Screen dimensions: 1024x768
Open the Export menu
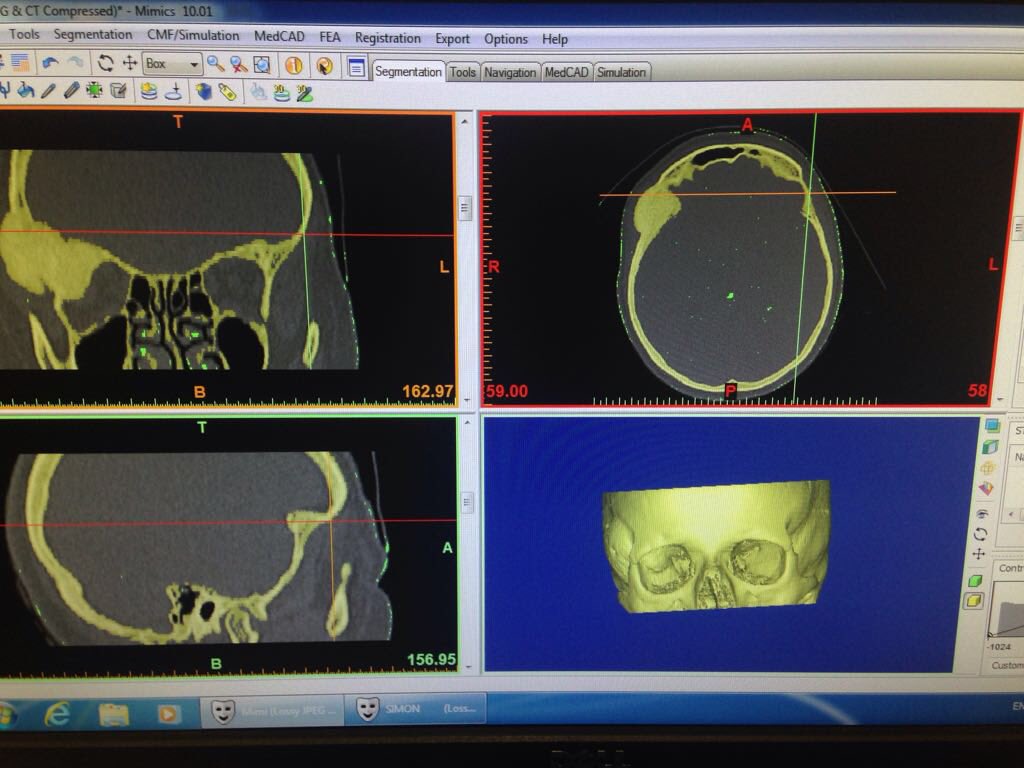(453, 39)
